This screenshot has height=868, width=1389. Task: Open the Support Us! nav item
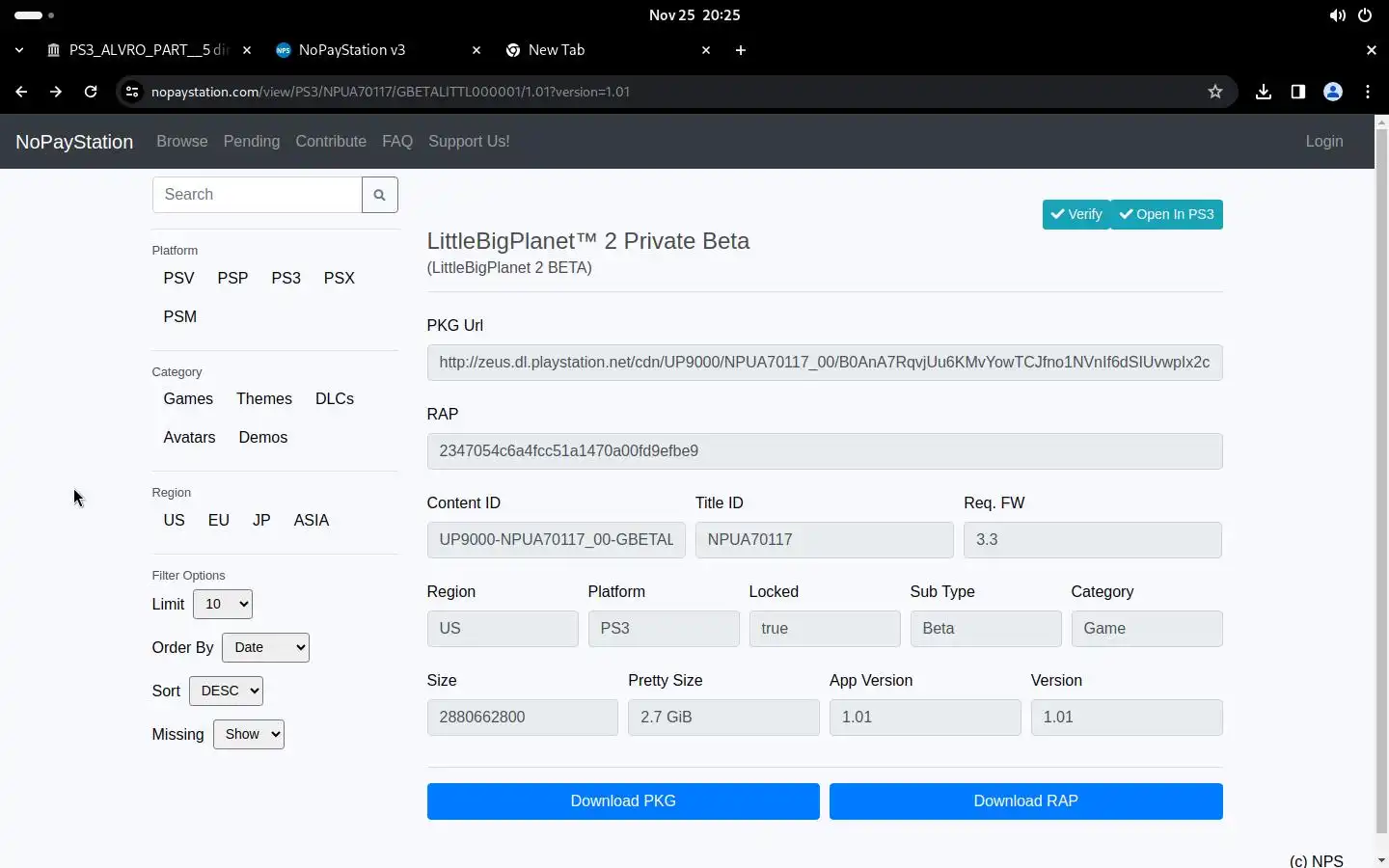(469, 141)
